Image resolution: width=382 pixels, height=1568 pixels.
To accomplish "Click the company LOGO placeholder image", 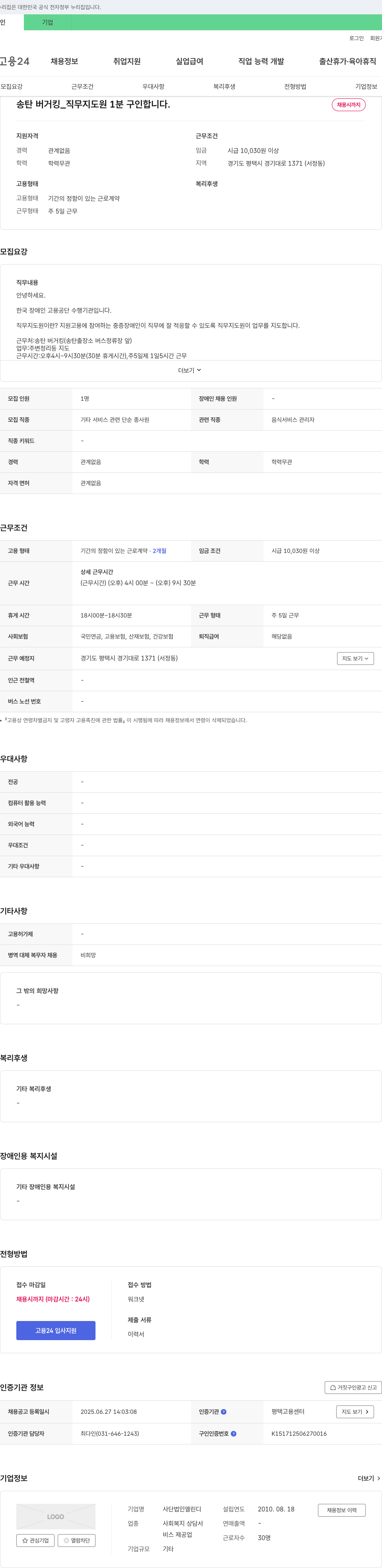I will tap(56, 1516).
